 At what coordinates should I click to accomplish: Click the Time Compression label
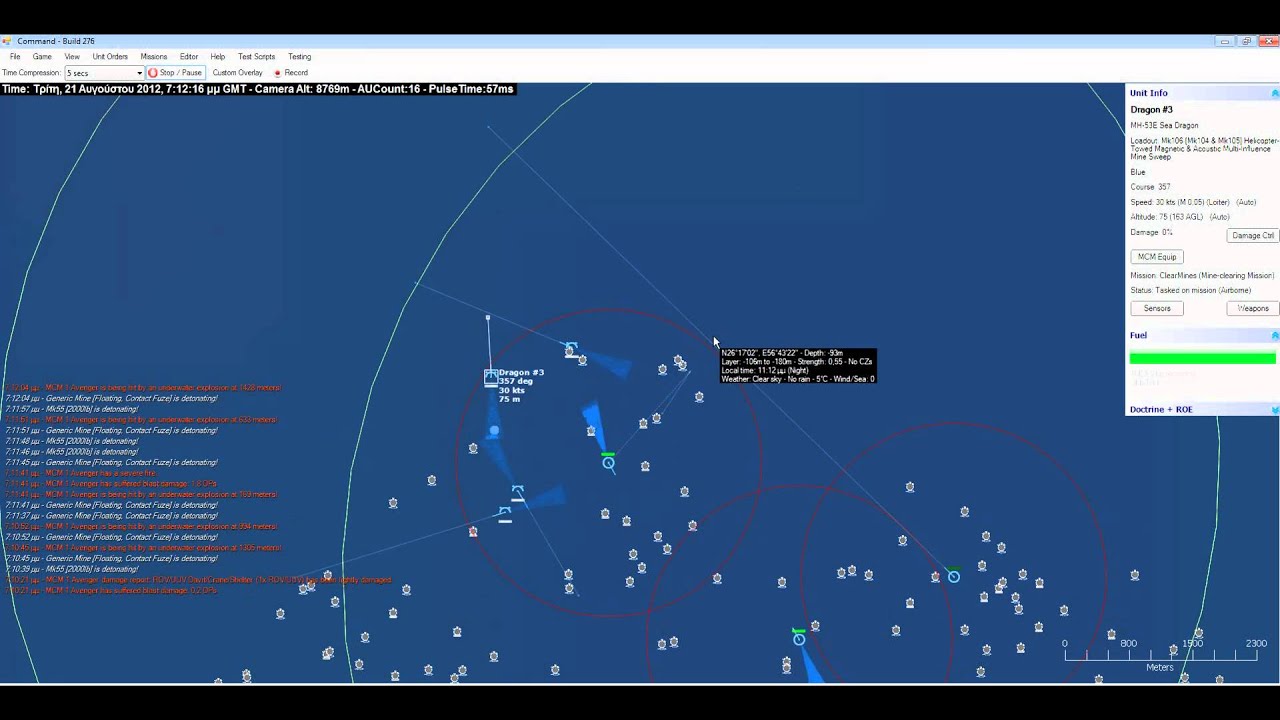pyautogui.click(x=32, y=73)
